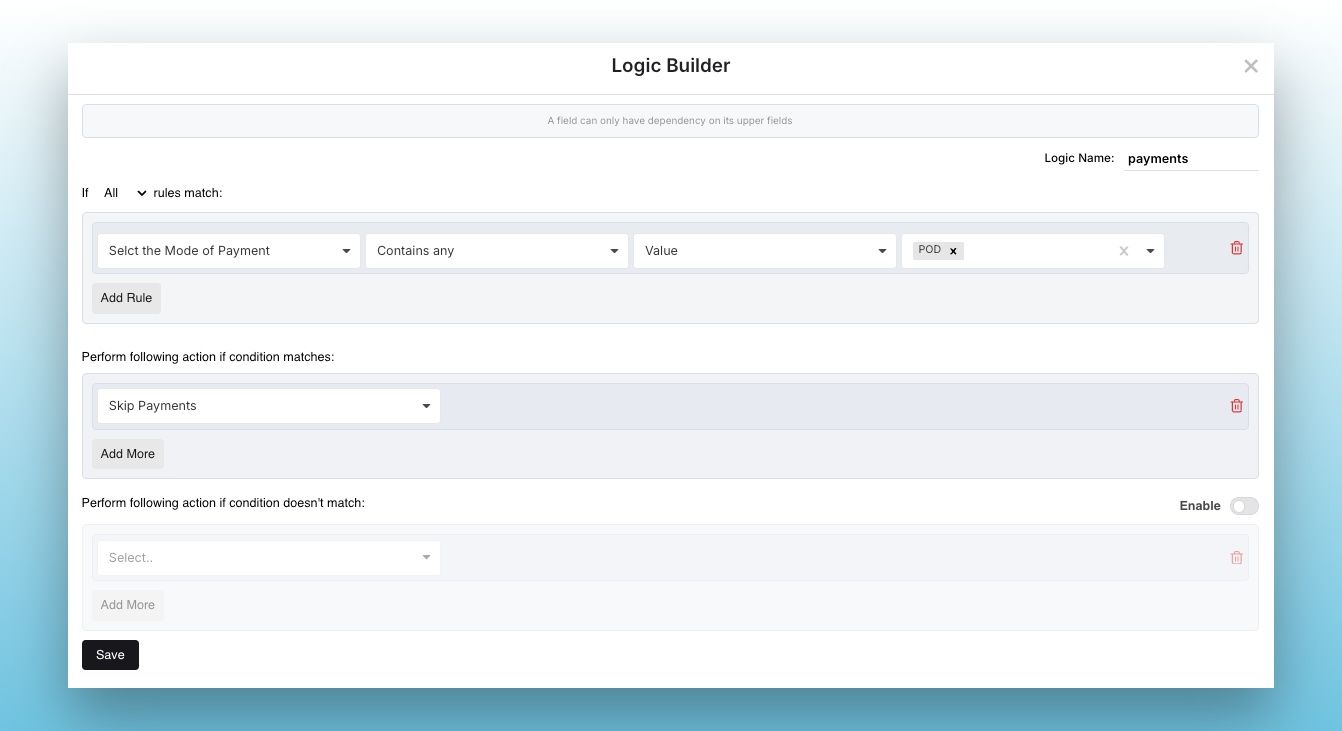Click the Logic Builder title
The image size is (1342, 731).
click(671, 66)
